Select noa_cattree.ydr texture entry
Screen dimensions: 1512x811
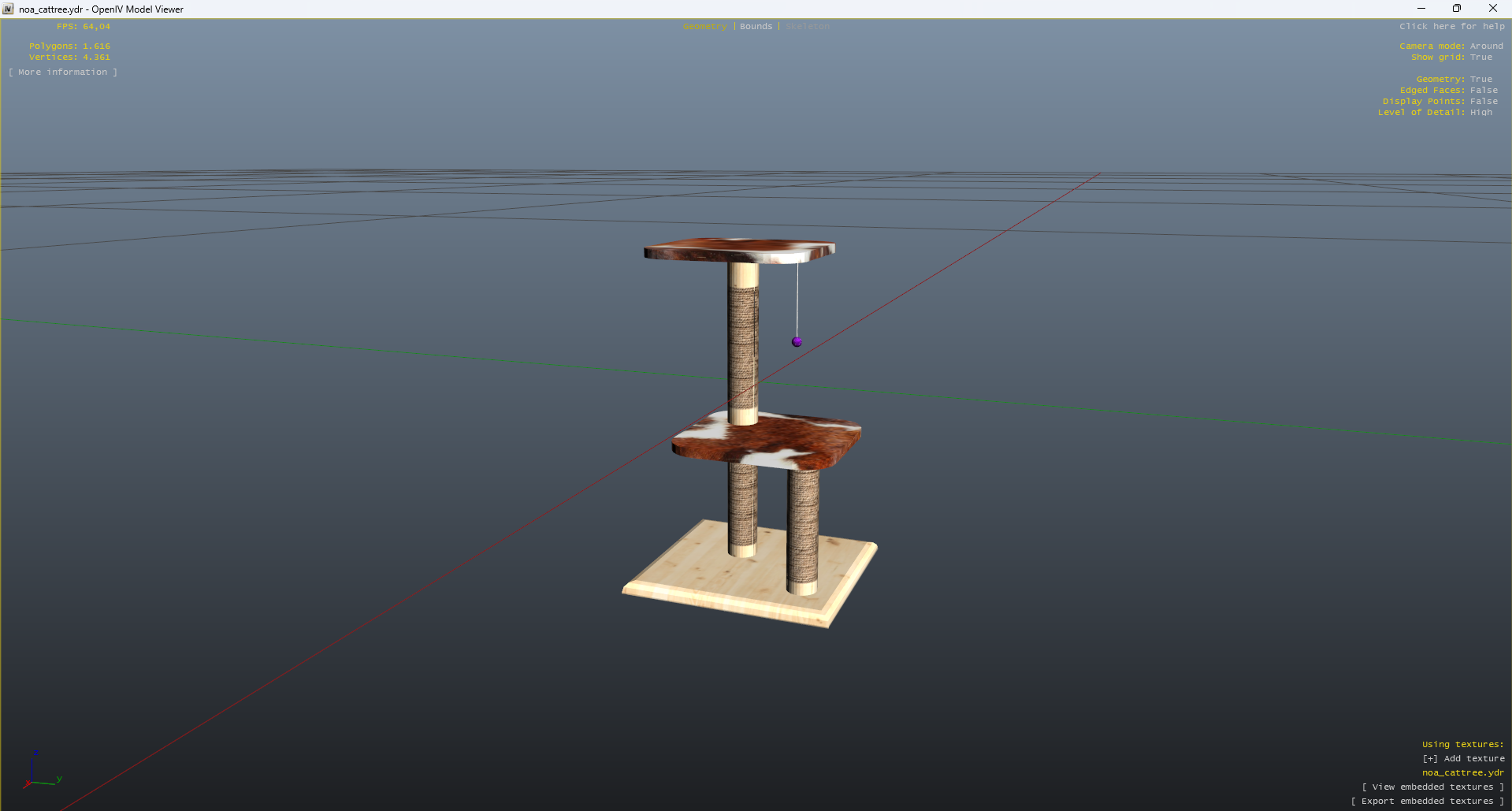click(x=1463, y=773)
